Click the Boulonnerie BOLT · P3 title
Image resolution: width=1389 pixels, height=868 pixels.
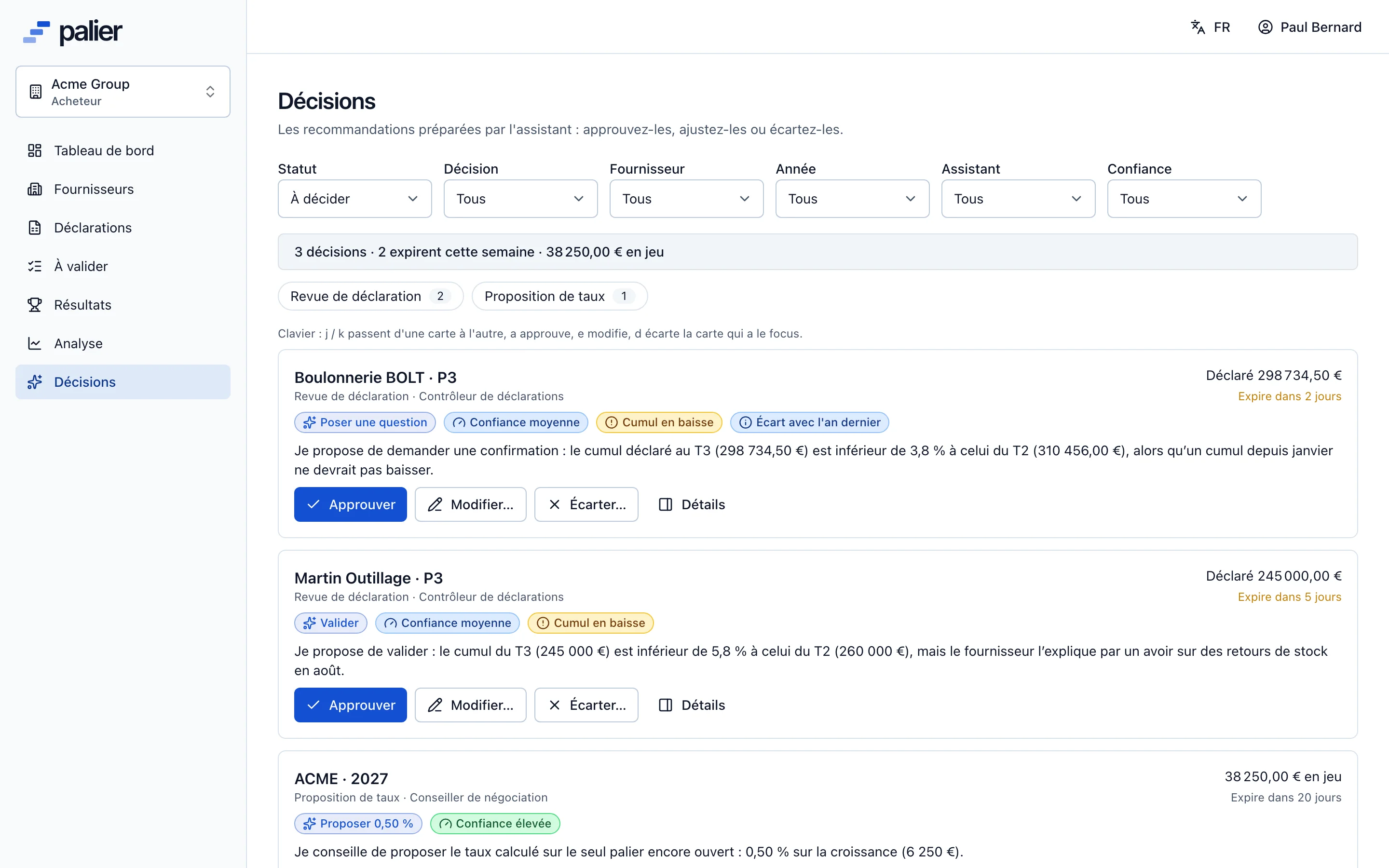(x=375, y=377)
